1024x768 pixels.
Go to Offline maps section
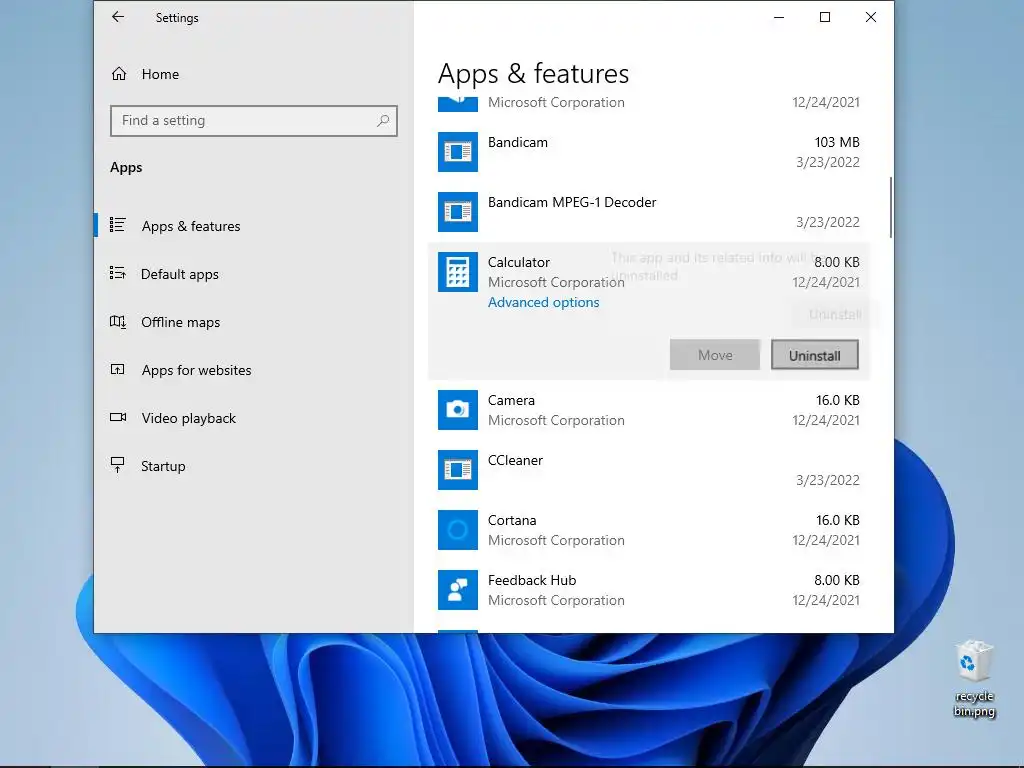point(180,322)
